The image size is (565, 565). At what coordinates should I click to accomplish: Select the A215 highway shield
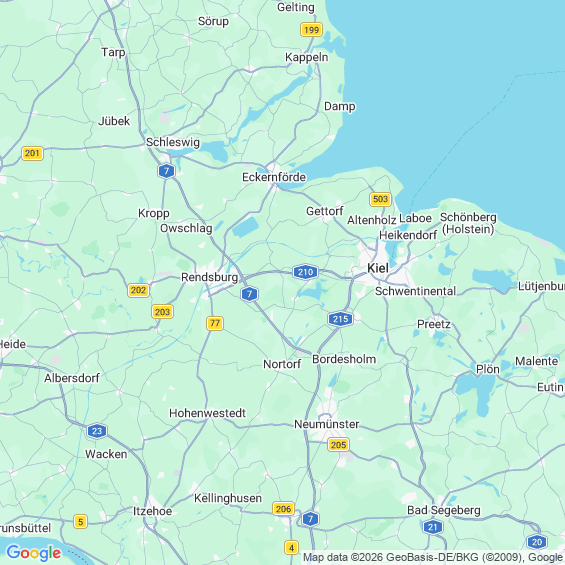pyautogui.click(x=340, y=319)
